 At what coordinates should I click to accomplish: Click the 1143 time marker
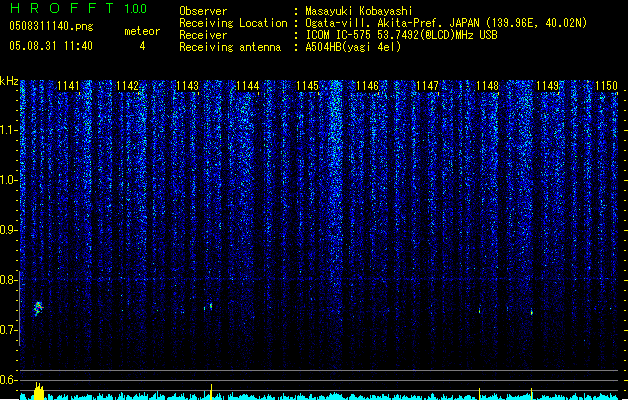(x=188, y=86)
